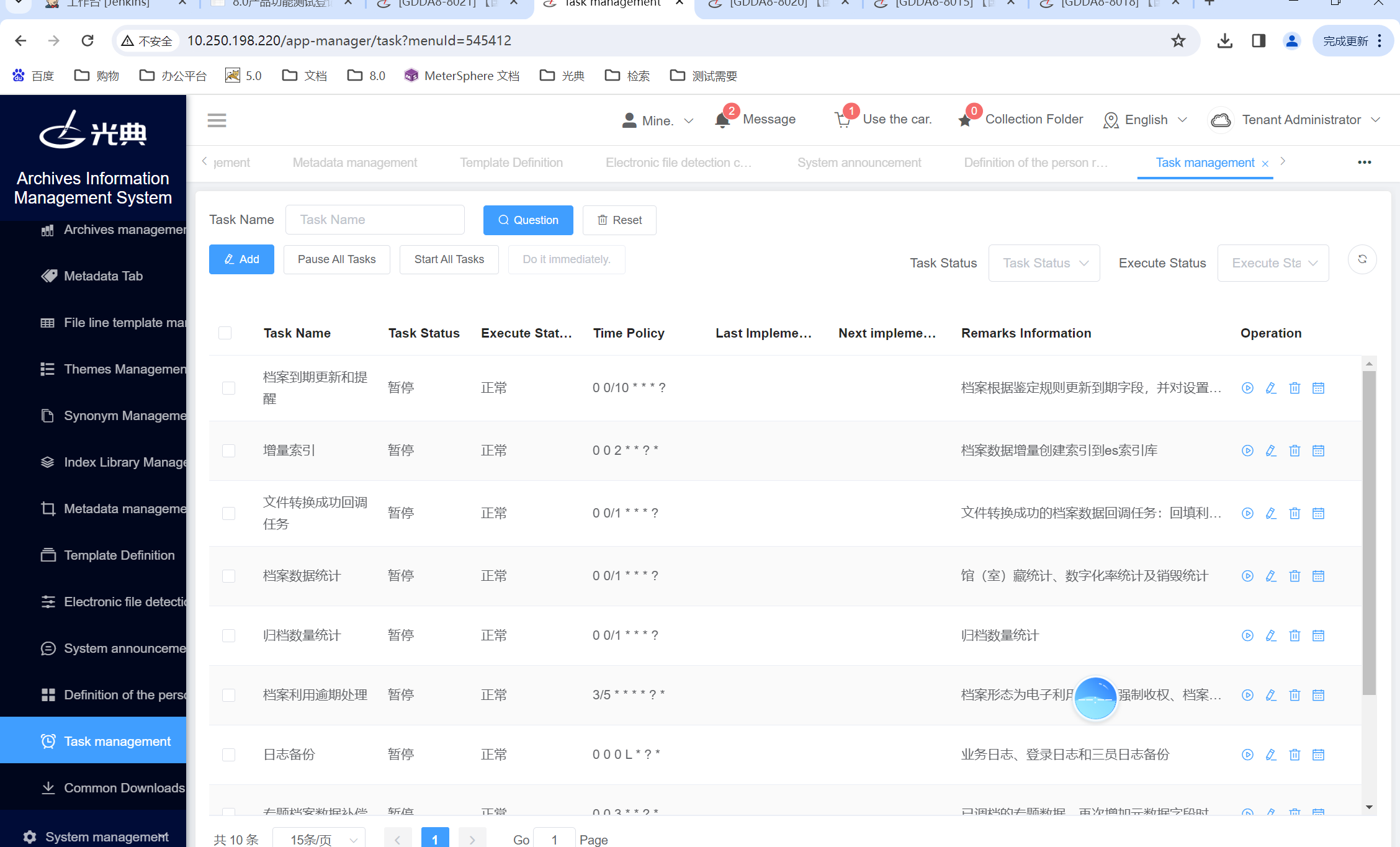This screenshot has height=847, width=1400.
Task: Bookmark this page with star icon
Action: coord(1178,41)
